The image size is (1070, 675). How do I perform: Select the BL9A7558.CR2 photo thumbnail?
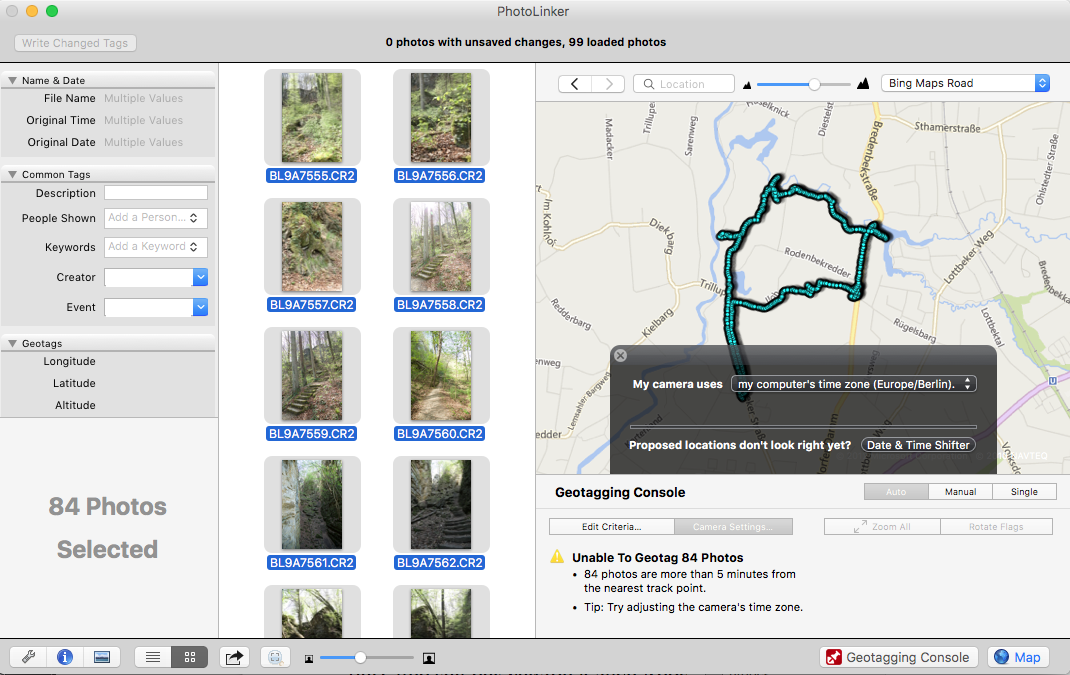pyautogui.click(x=441, y=246)
